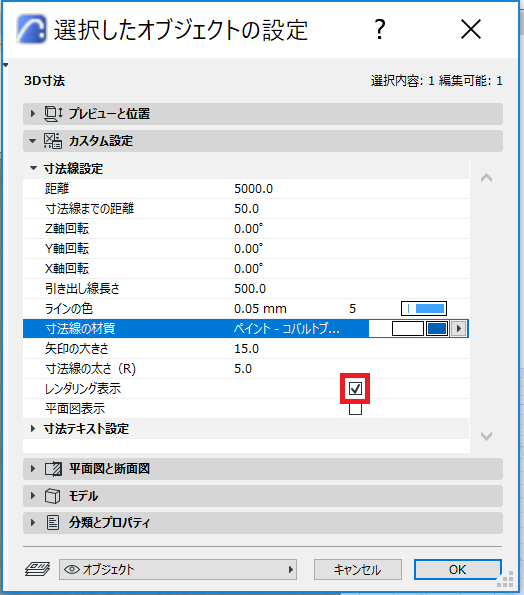
Task: Click the 分類とプロパティ list icon
Action: (x=53, y=523)
